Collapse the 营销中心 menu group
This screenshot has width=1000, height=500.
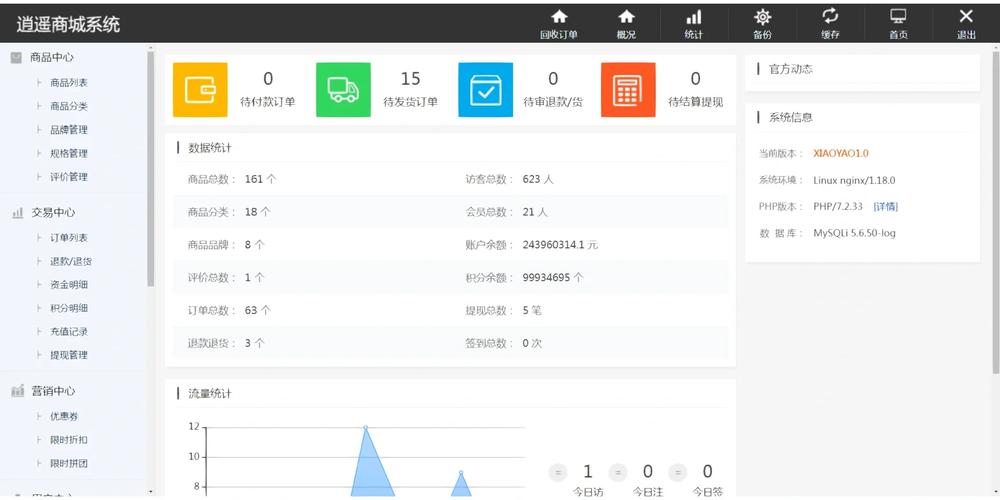[x=54, y=391]
